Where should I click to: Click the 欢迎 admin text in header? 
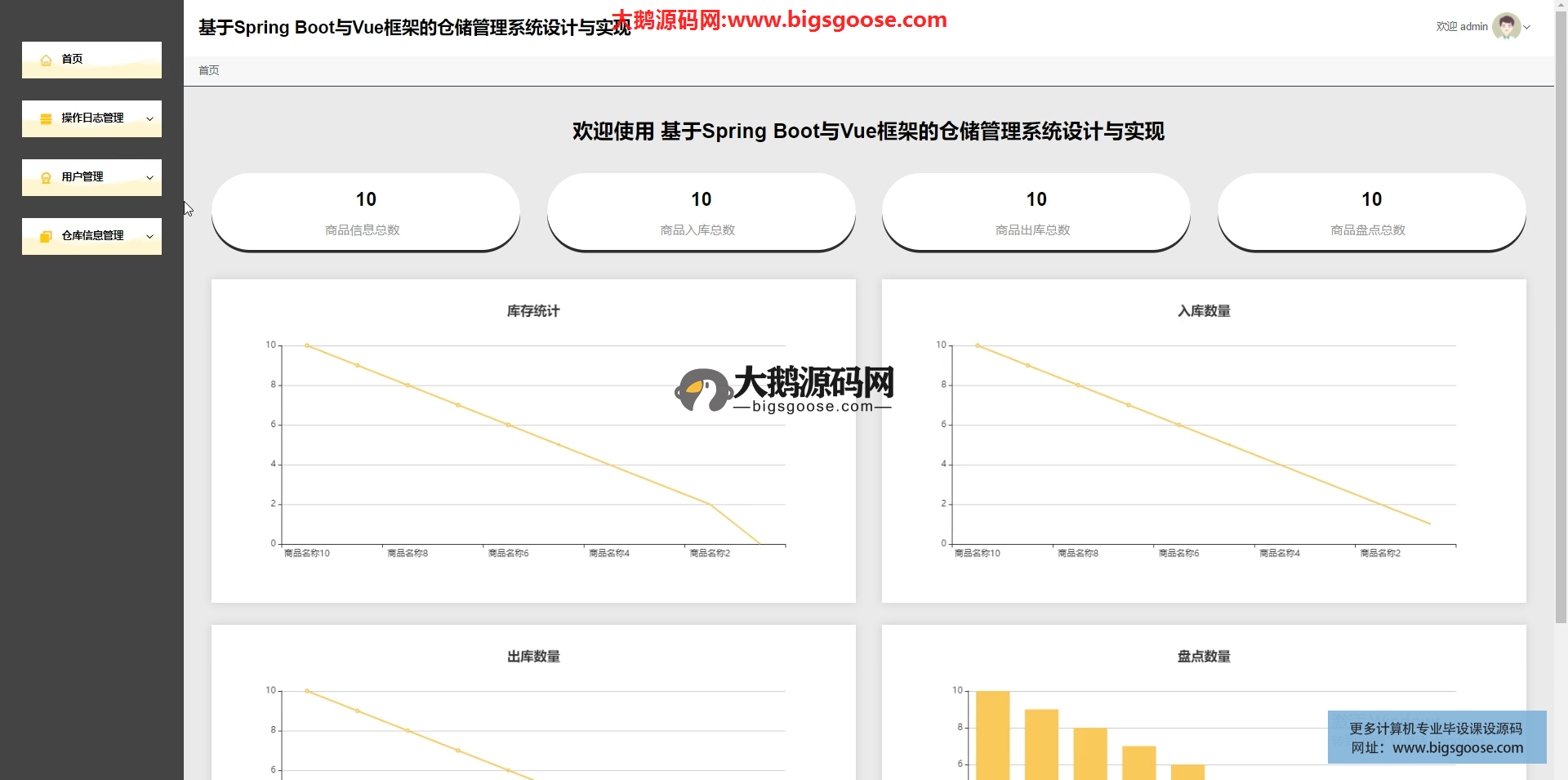click(1461, 27)
